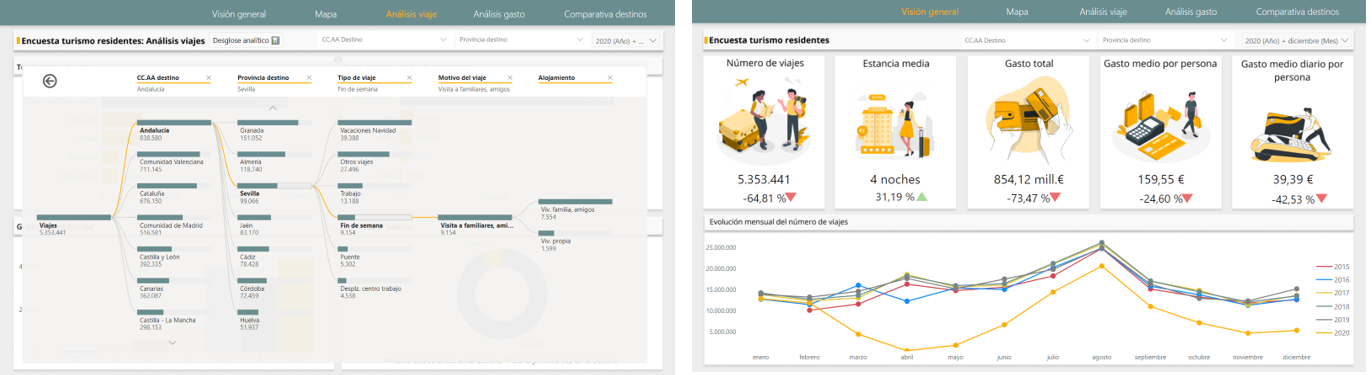This screenshot has width=1372, height=375.
Task: Click the Desglose analítico button
Action: click(246, 40)
